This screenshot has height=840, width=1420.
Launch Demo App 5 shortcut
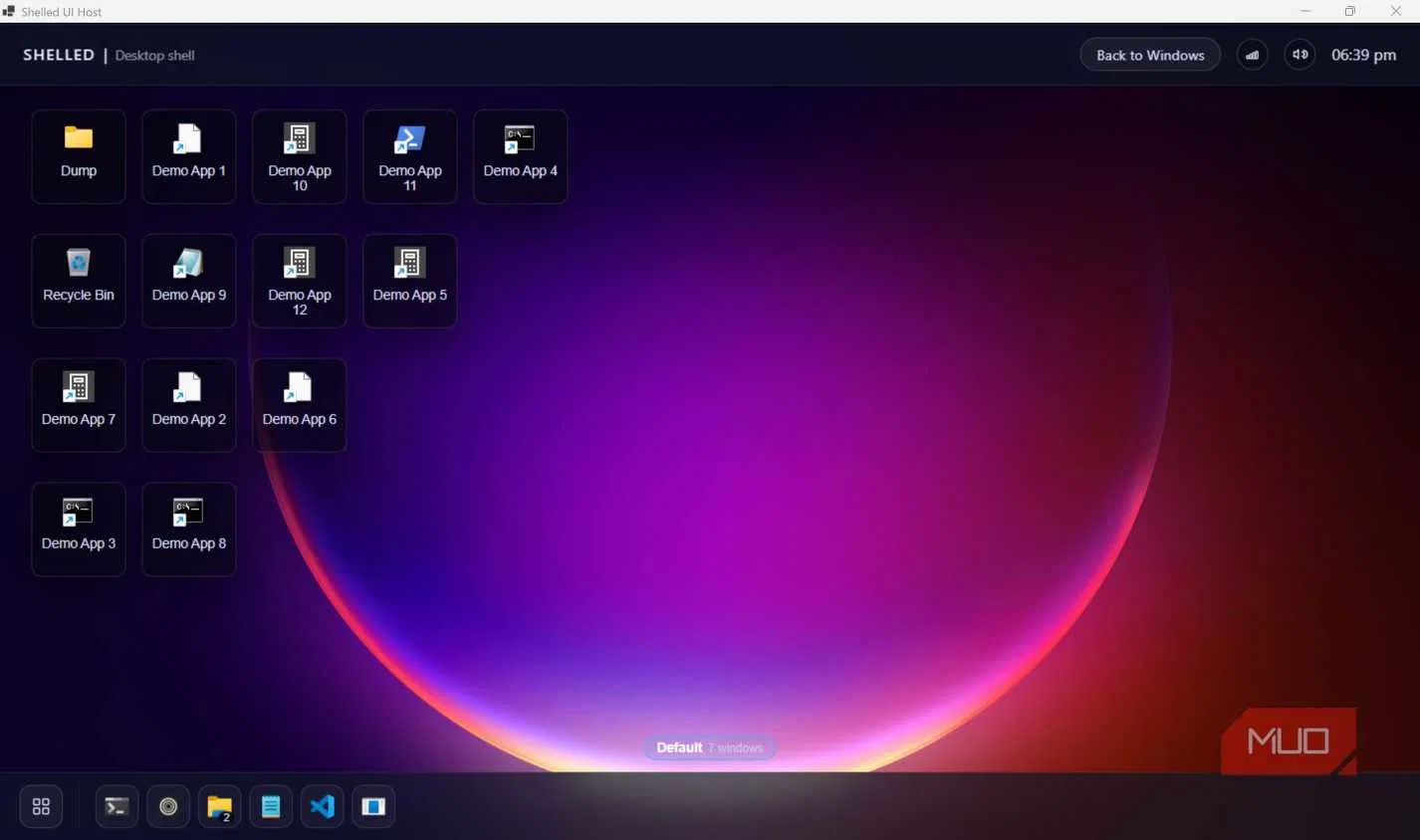(x=410, y=281)
